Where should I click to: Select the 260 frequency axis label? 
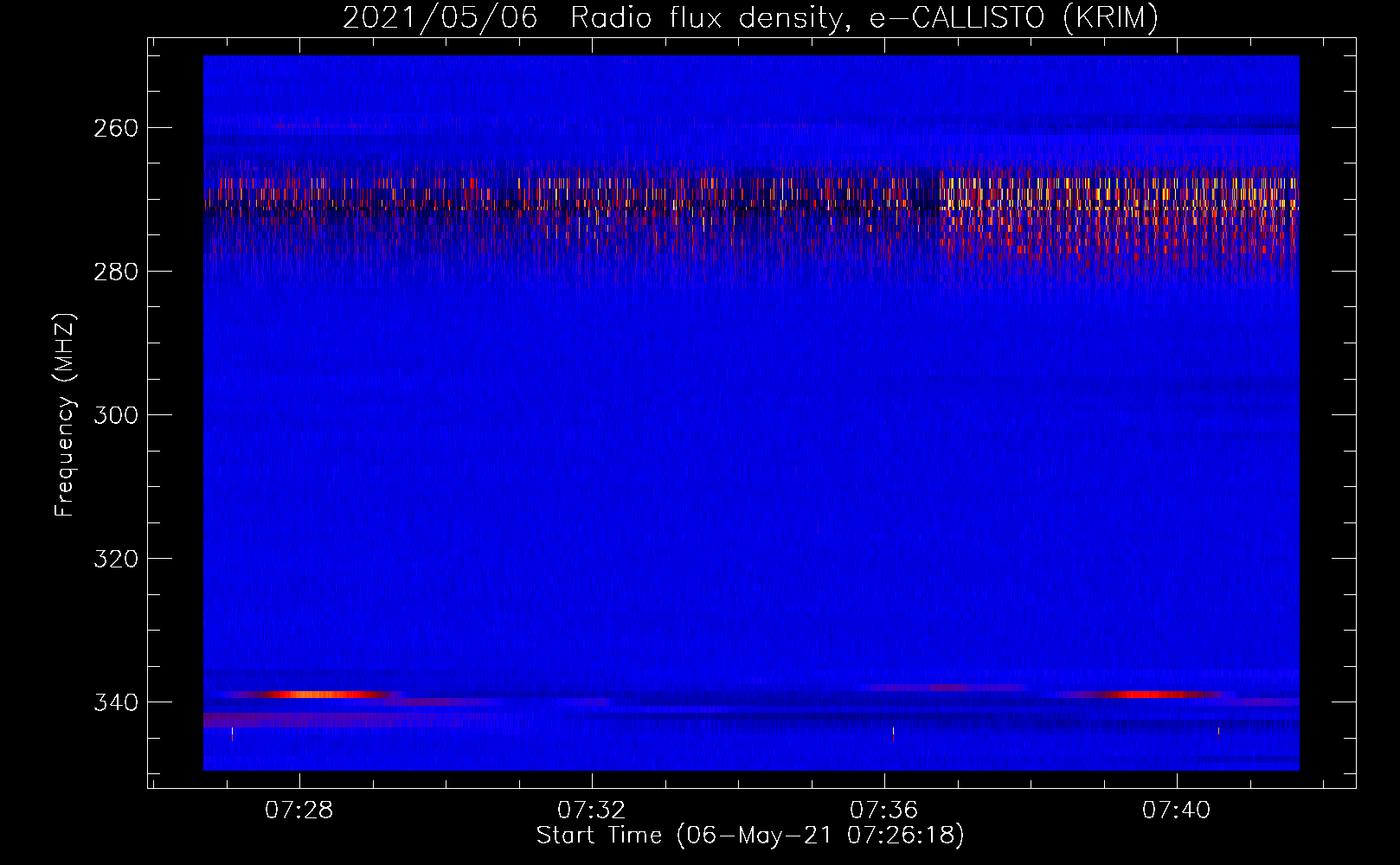coord(115,128)
